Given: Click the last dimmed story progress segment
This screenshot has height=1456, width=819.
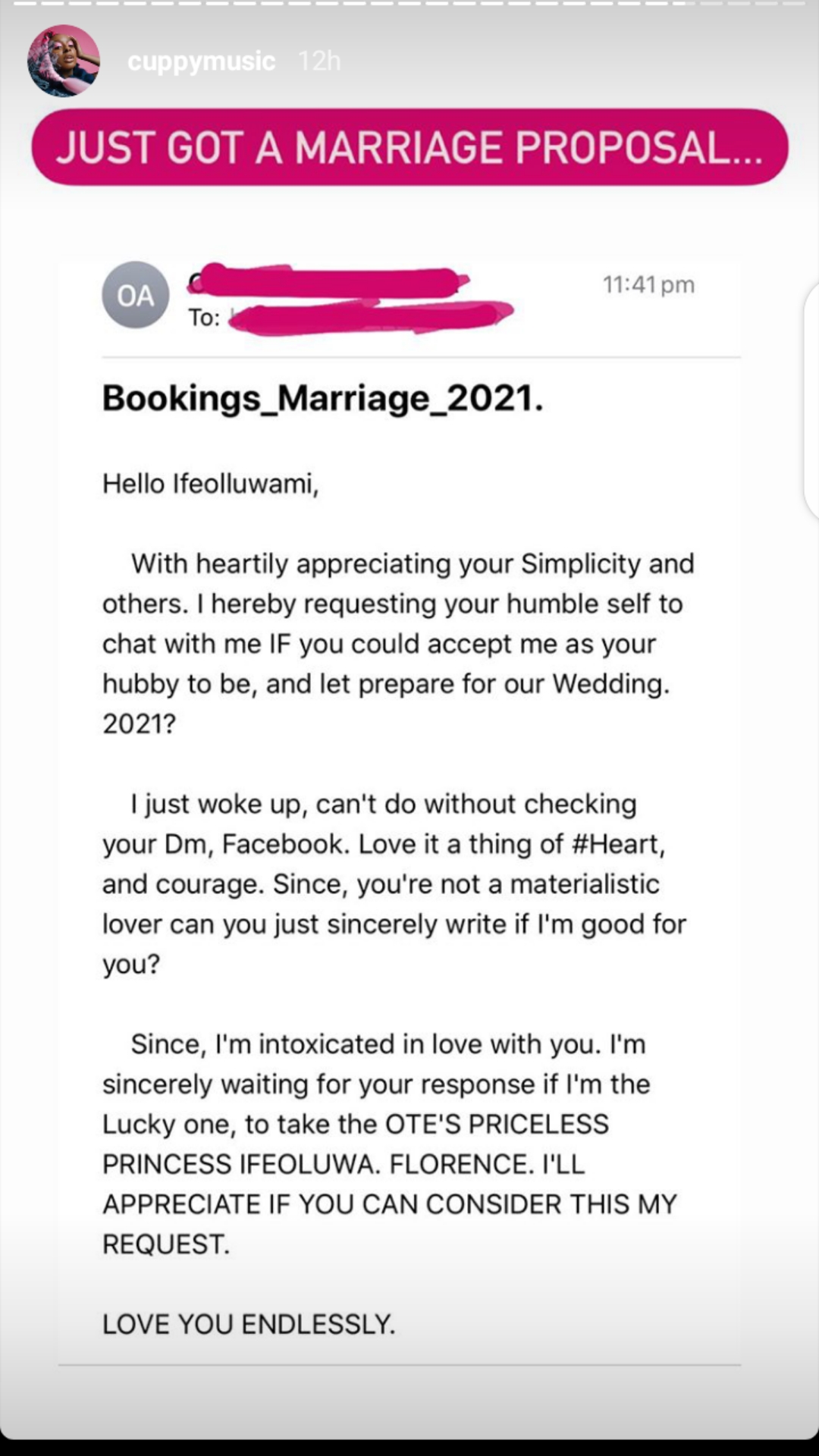Looking at the screenshot, I should pos(793,3).
